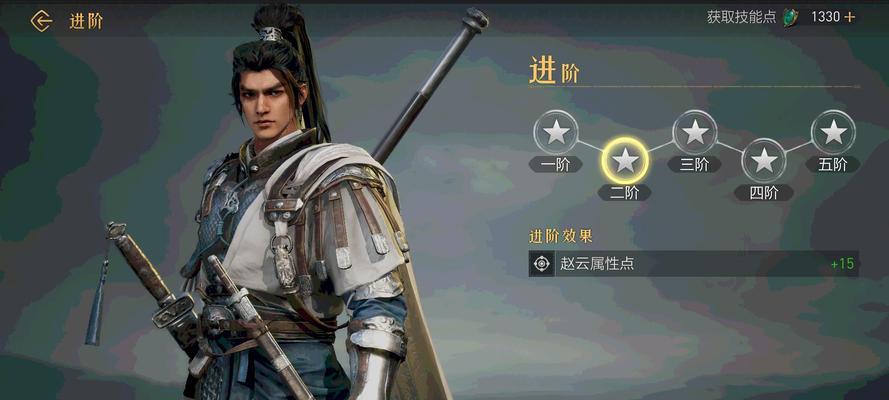The image size is (889, 400).
Task: Click the 进阶 title in top bar
Action: [x=86, y=21]
